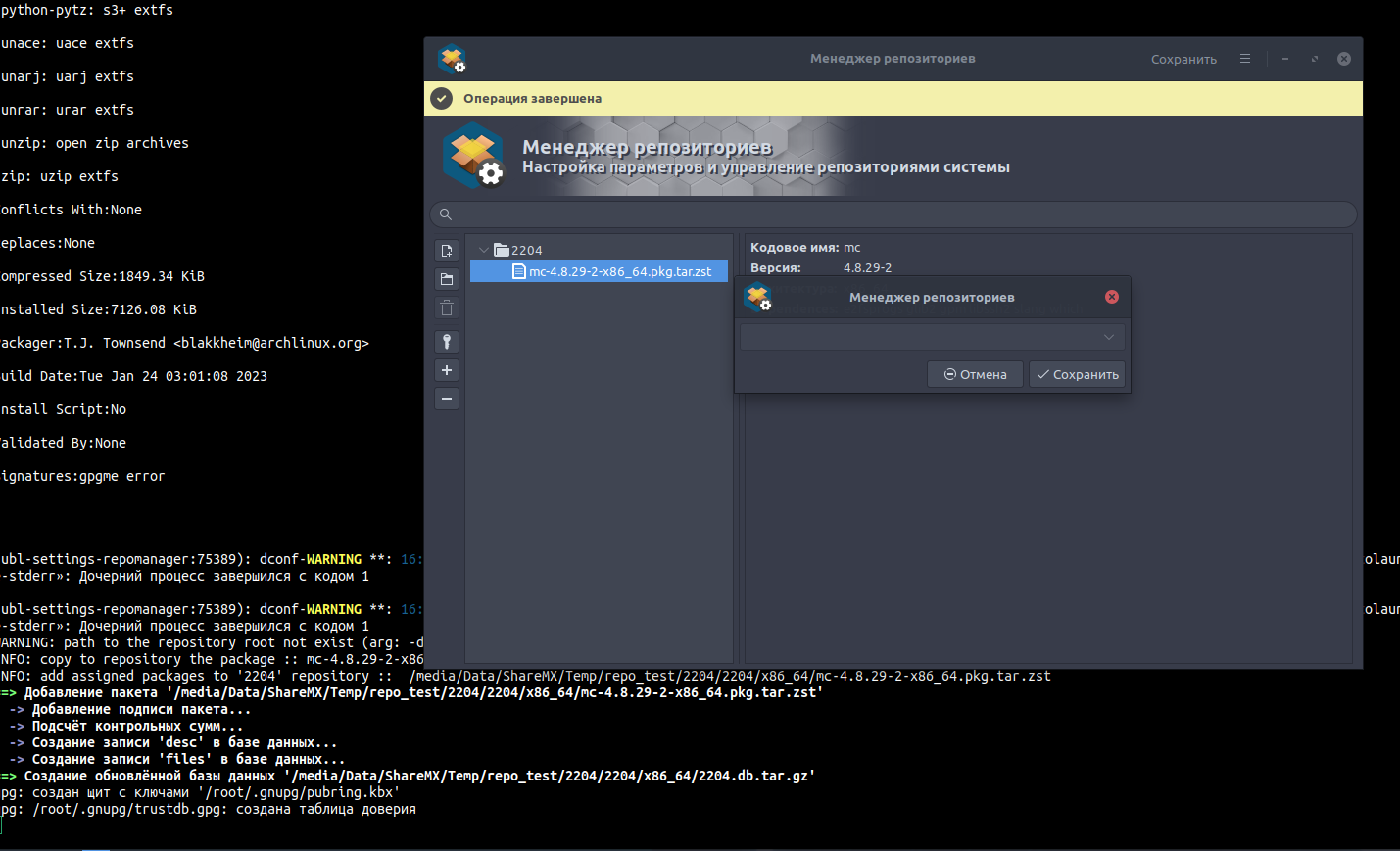Viewport: 1400px width, 851px height.
Task: Focus the search field with magnifier icon
Action: 893,214
